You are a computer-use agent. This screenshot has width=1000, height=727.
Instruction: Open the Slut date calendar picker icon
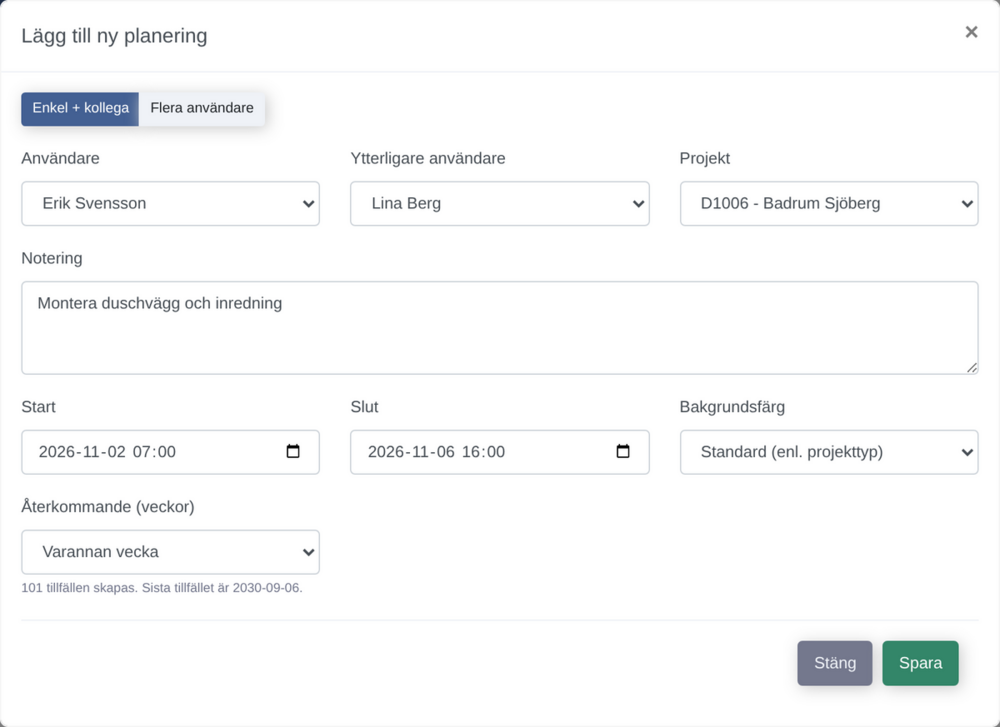(622, 452)
